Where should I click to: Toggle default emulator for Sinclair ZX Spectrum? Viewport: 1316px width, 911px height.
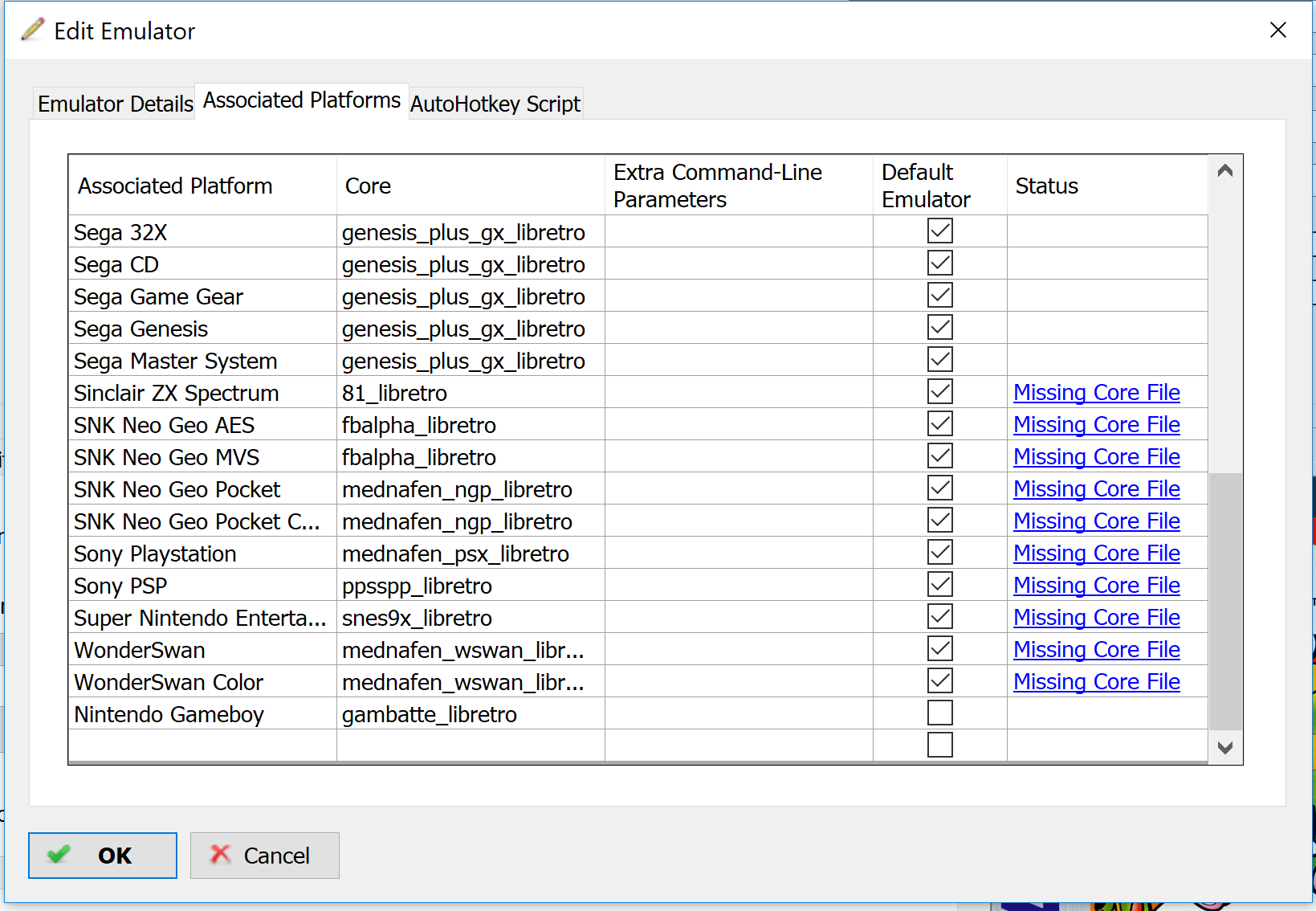[x=940, y=392]
